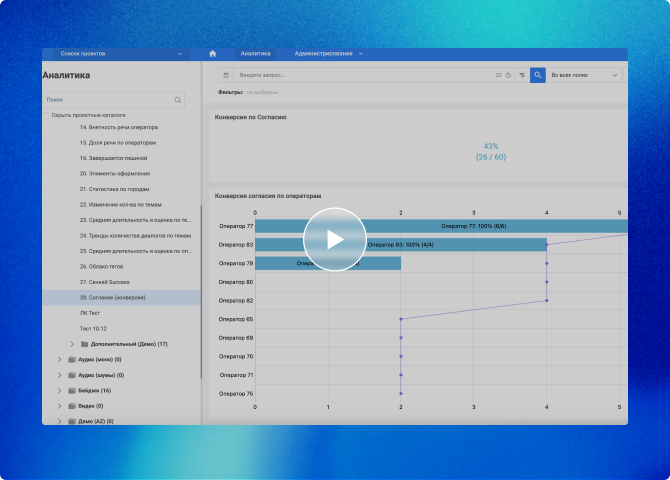Click folder icon of Дополнительный (Демо) (17)
This screenshot has width=670, height=480.
tap(85, 344)
